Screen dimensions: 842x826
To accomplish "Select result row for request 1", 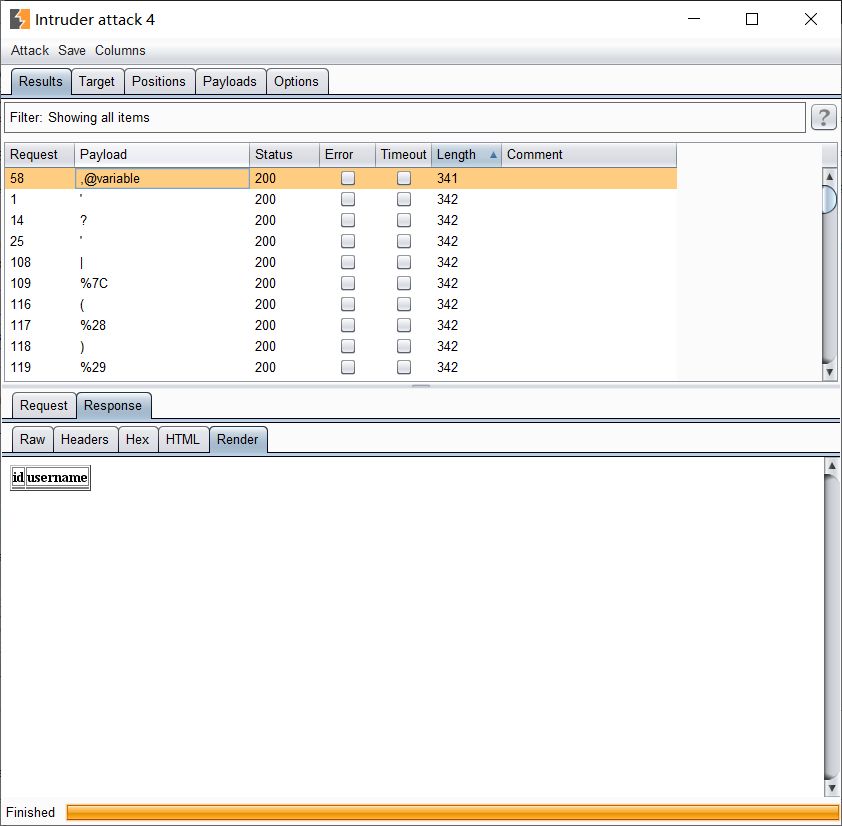I will pos(340,199).
